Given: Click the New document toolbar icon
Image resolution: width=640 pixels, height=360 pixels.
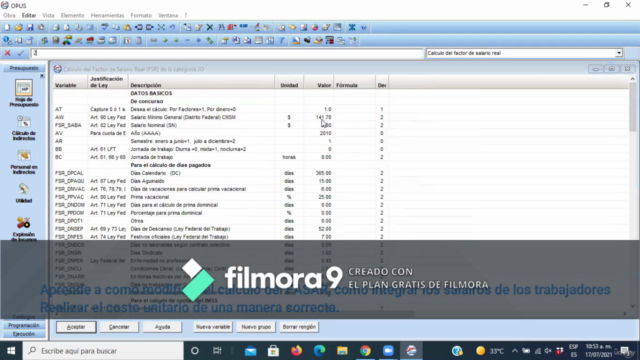Looking at the screenshot, I should point(7,27).
